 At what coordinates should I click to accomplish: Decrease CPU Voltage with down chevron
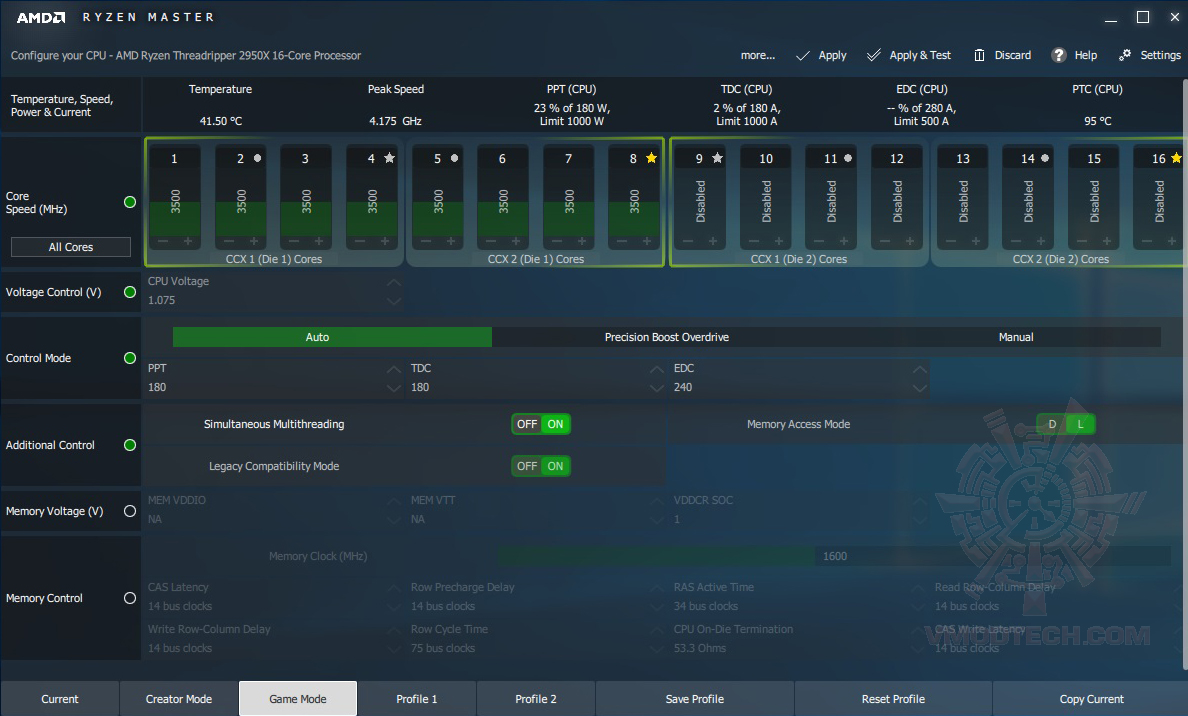394,301
